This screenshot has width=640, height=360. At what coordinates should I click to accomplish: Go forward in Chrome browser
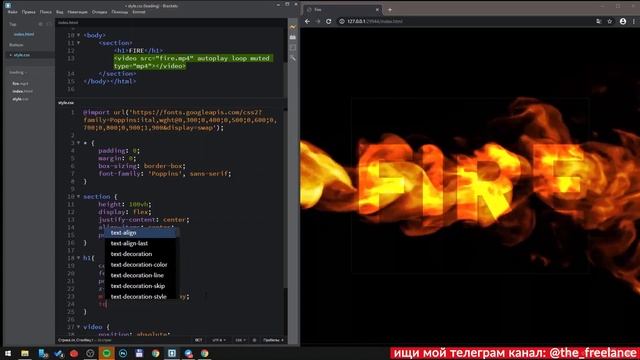point(318,21)
